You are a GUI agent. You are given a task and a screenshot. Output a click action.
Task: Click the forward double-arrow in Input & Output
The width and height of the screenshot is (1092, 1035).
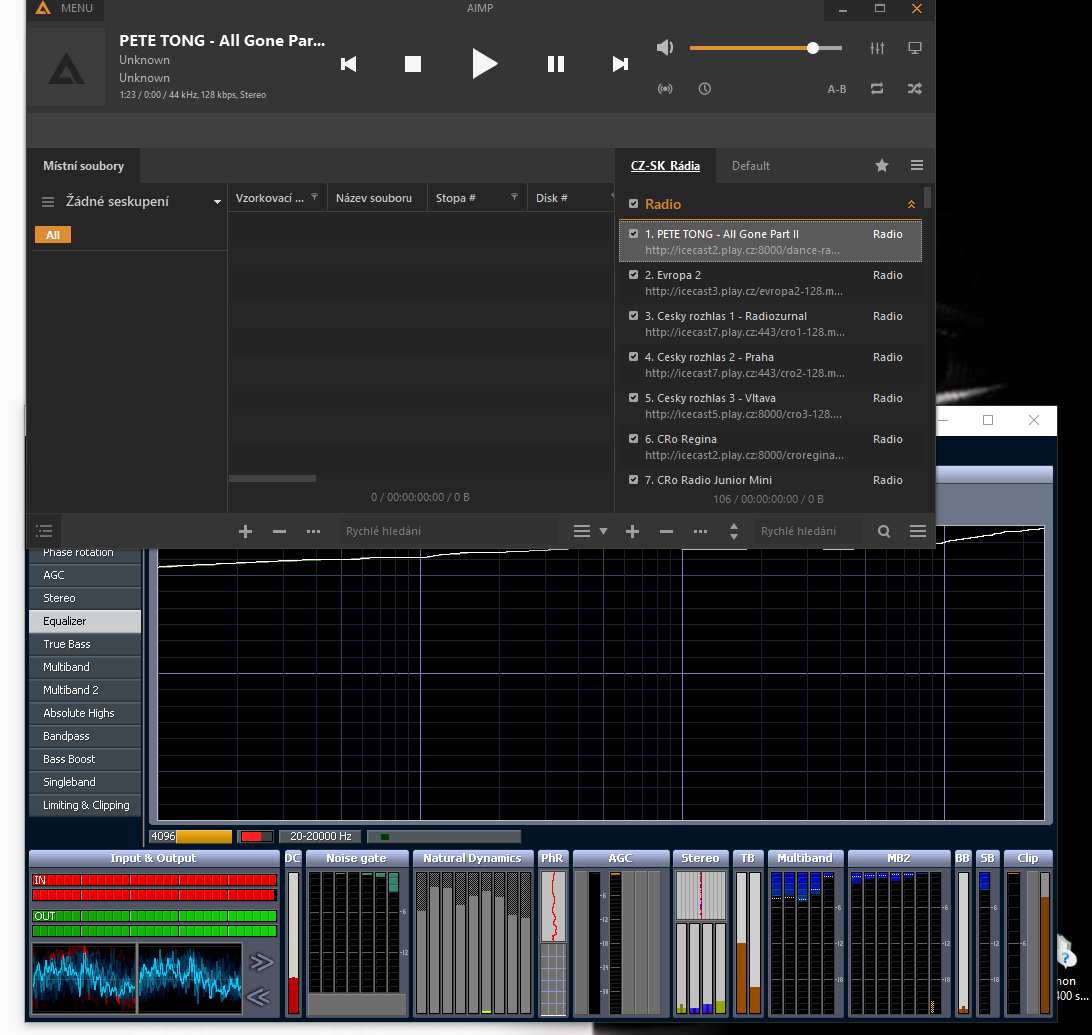point(261,962)
